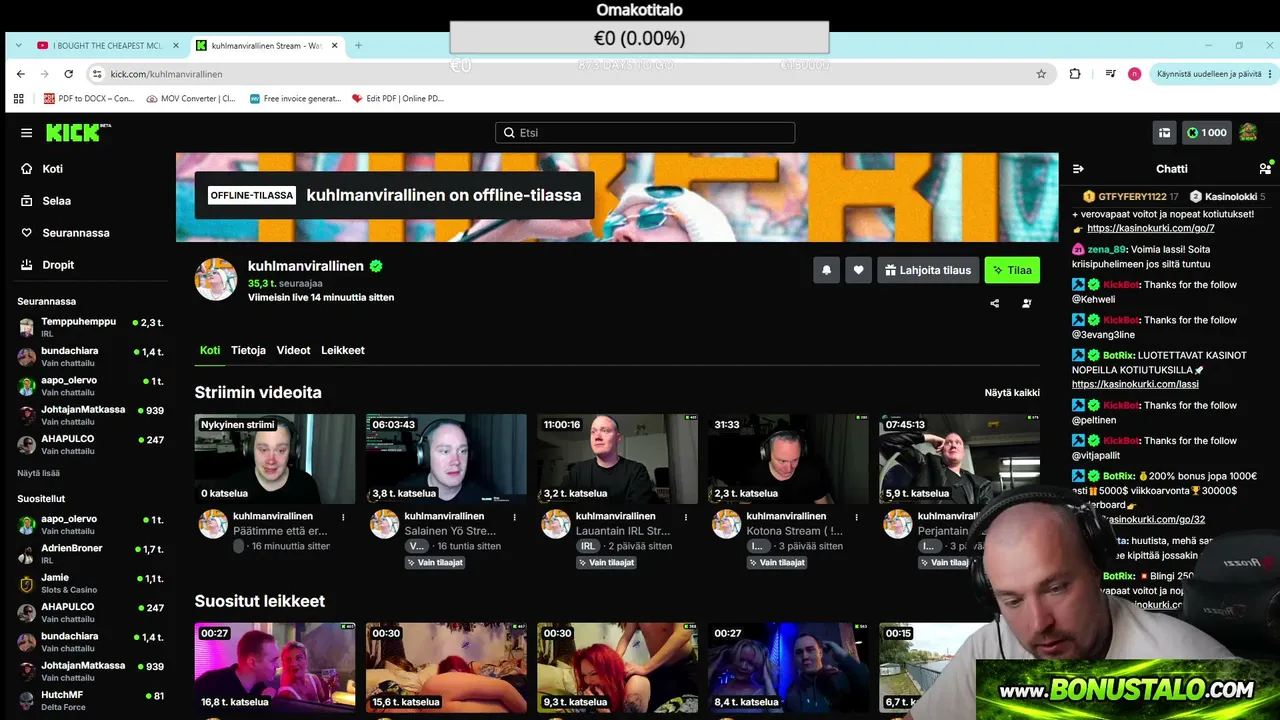Click GTFYFERY1122 top gifter in chat

pyautogui.click(x=1132, y=197)
